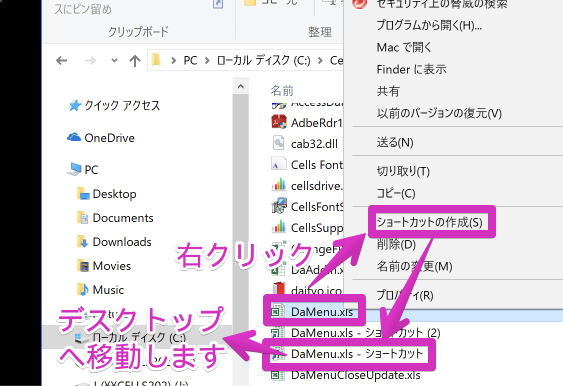This screenshot has height=386, width=563.
Task: Select DaMenu.xls in the file list
Action: pyautogui.click(x=322, y=312)
